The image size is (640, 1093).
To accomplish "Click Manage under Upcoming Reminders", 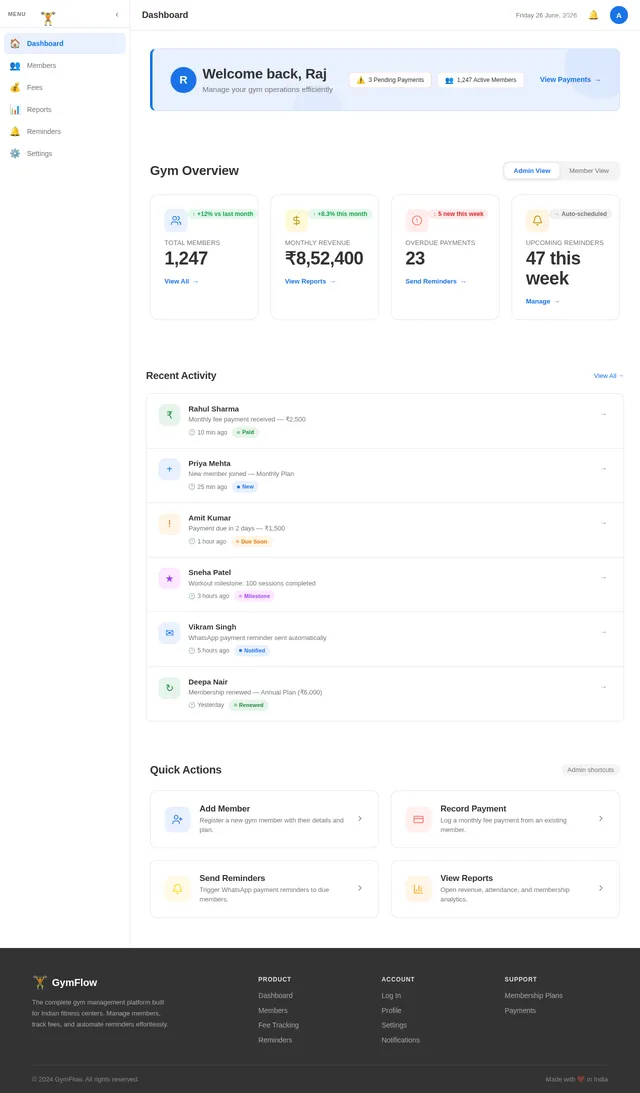I will click(x=542, y=302).
